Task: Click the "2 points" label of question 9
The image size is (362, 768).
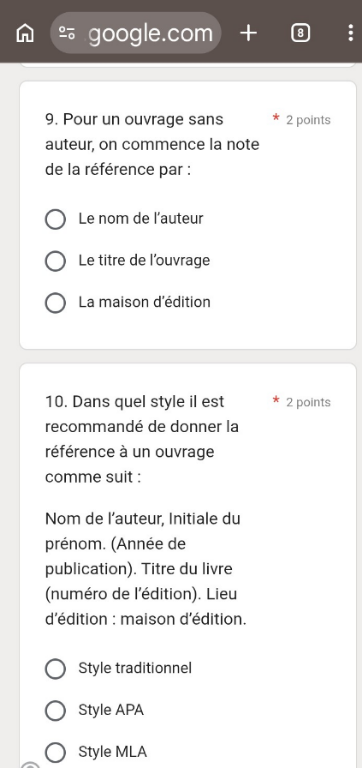Action: (x=308, y=120)
